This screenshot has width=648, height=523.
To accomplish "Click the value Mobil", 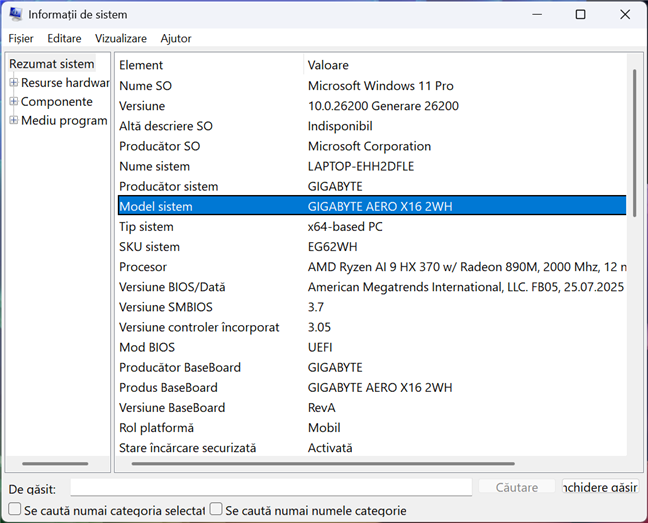I will (324, 428).
